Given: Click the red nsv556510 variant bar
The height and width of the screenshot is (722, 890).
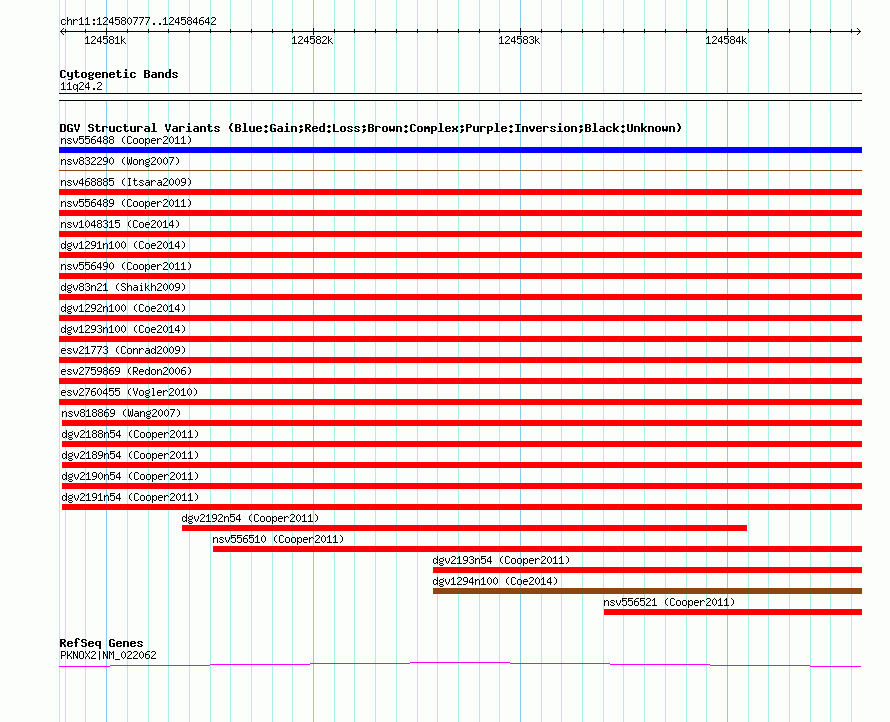Looking at the screenshot, I should point(537,549).
